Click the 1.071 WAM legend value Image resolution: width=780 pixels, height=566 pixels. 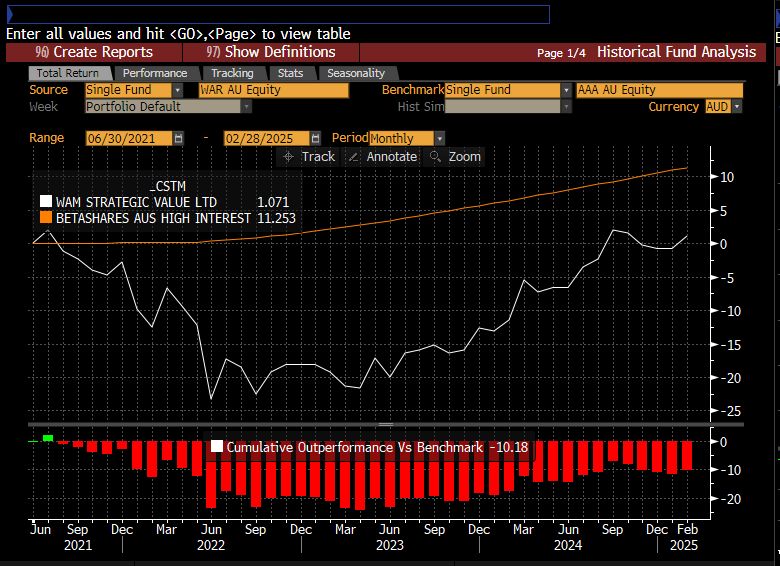click(273, 202)
